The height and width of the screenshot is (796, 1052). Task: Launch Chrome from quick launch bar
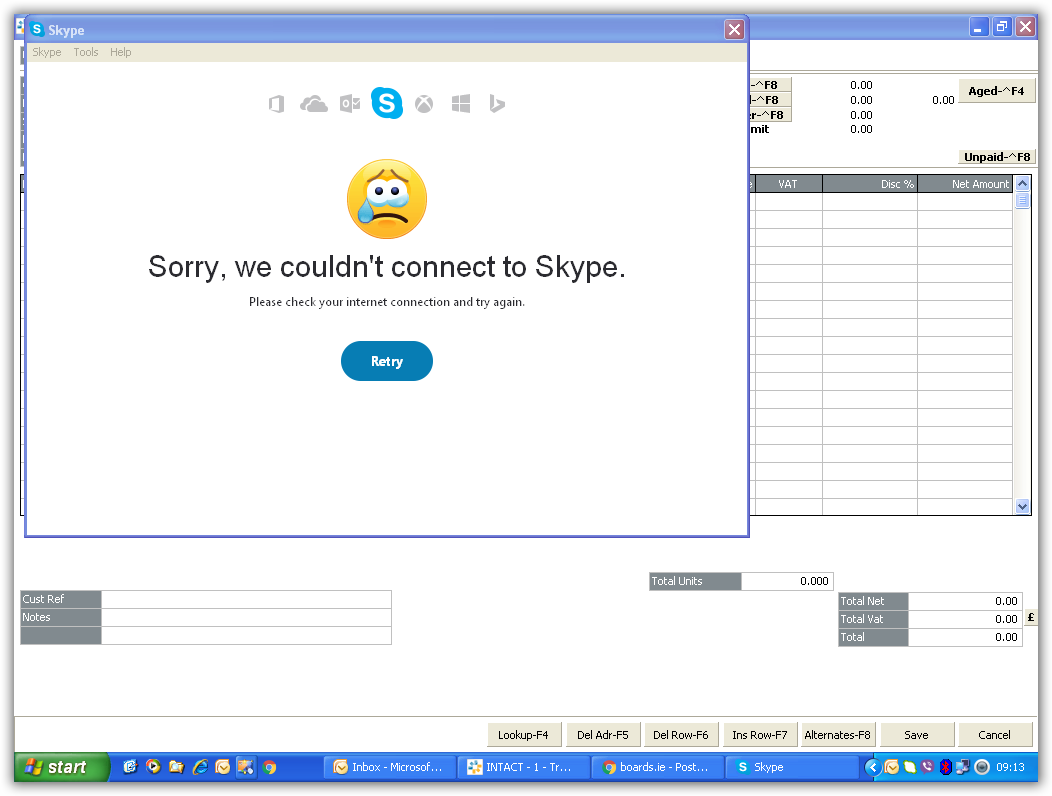(270, 766)
